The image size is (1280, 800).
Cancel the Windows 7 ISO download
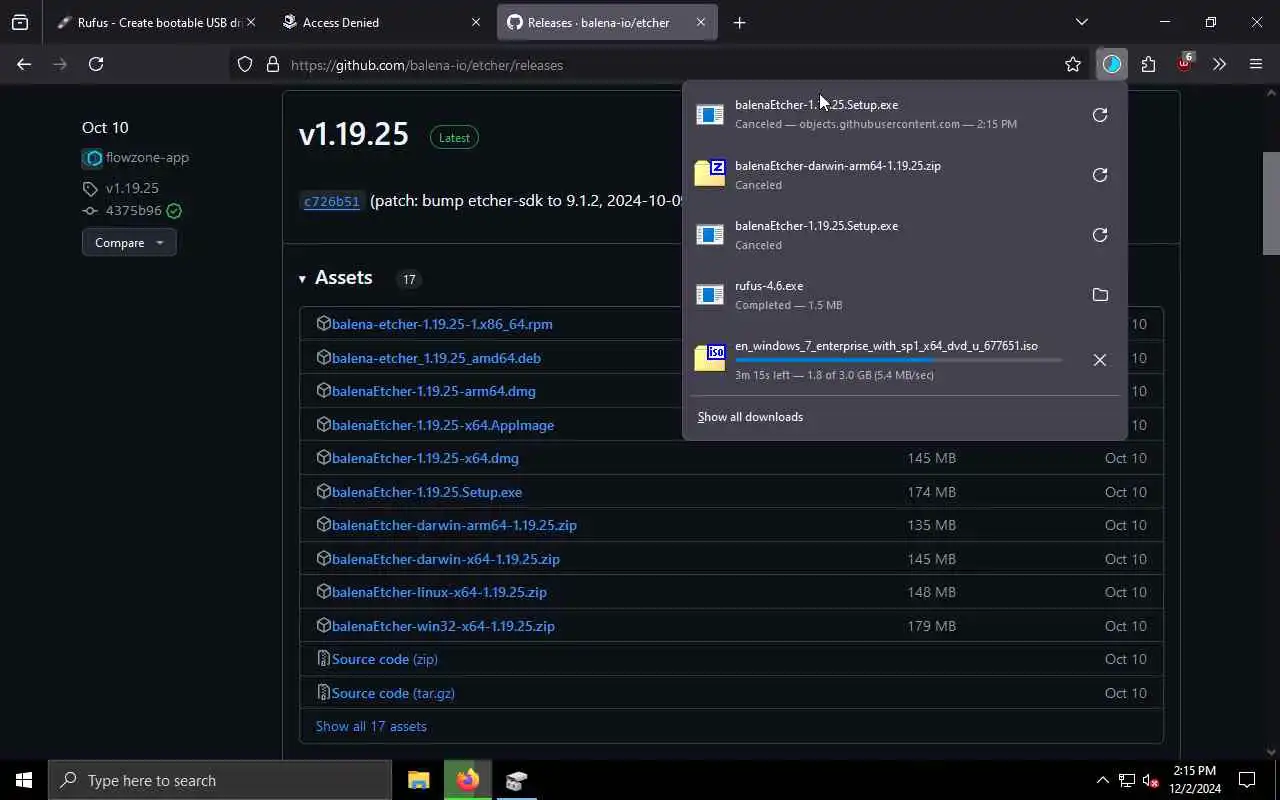pyautogui.click(x=1100, y=360)
